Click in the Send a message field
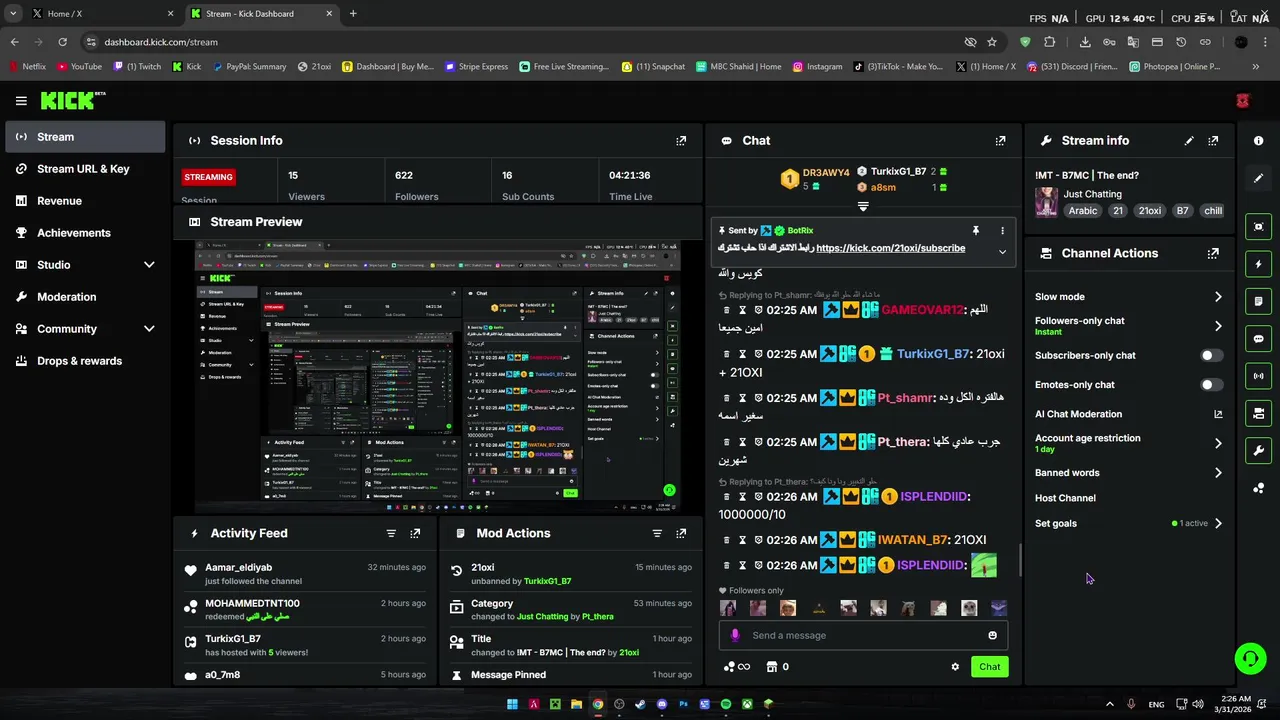1280x720 pixels. pos(865,636)
